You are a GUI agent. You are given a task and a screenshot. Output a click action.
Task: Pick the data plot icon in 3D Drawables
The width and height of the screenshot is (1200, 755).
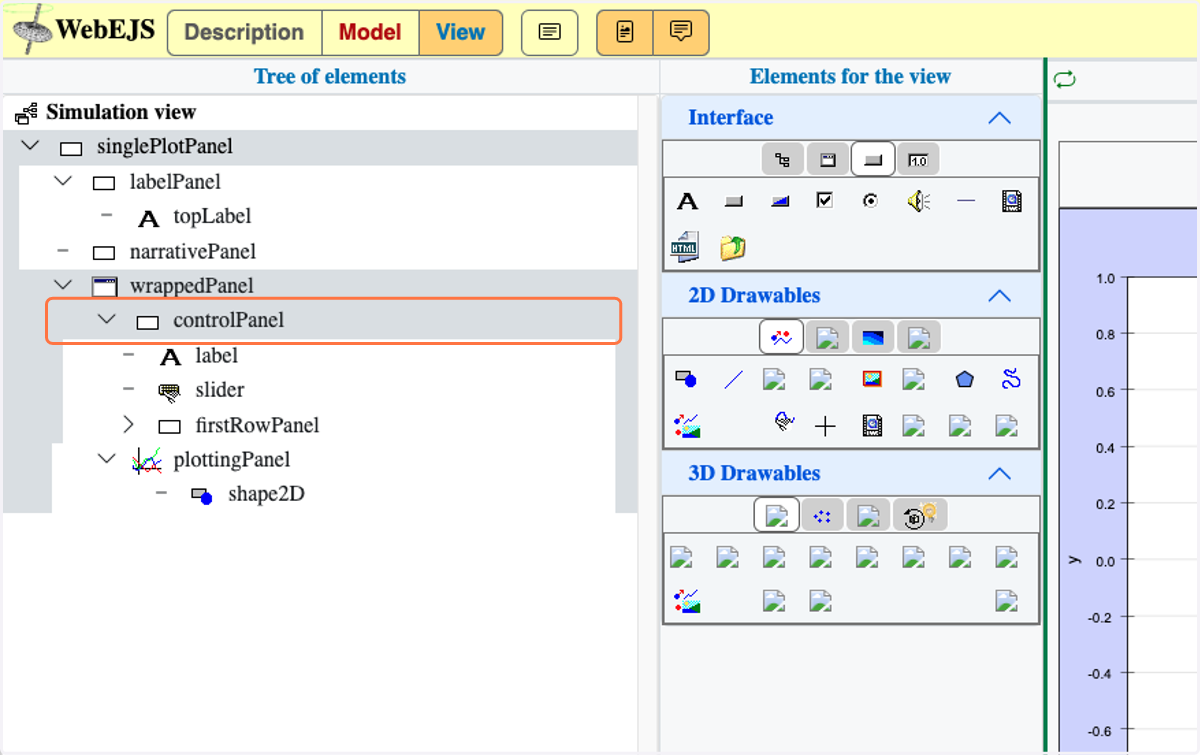click(x=687, y=601)
